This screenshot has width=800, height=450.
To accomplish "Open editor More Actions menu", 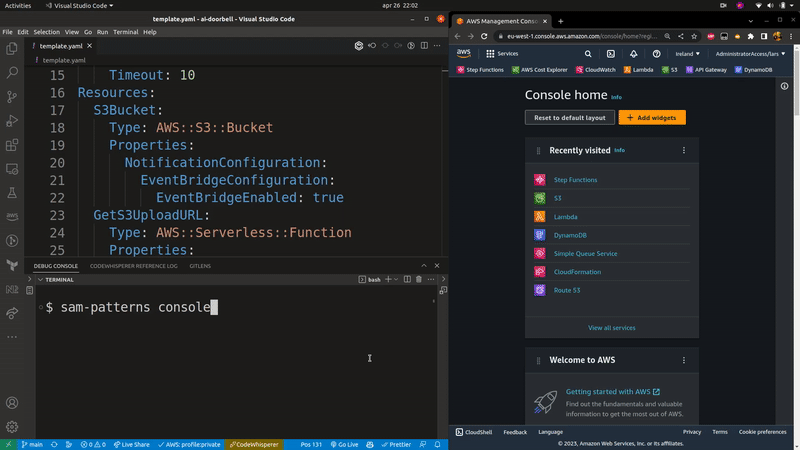I will click(x=437, y=45).
